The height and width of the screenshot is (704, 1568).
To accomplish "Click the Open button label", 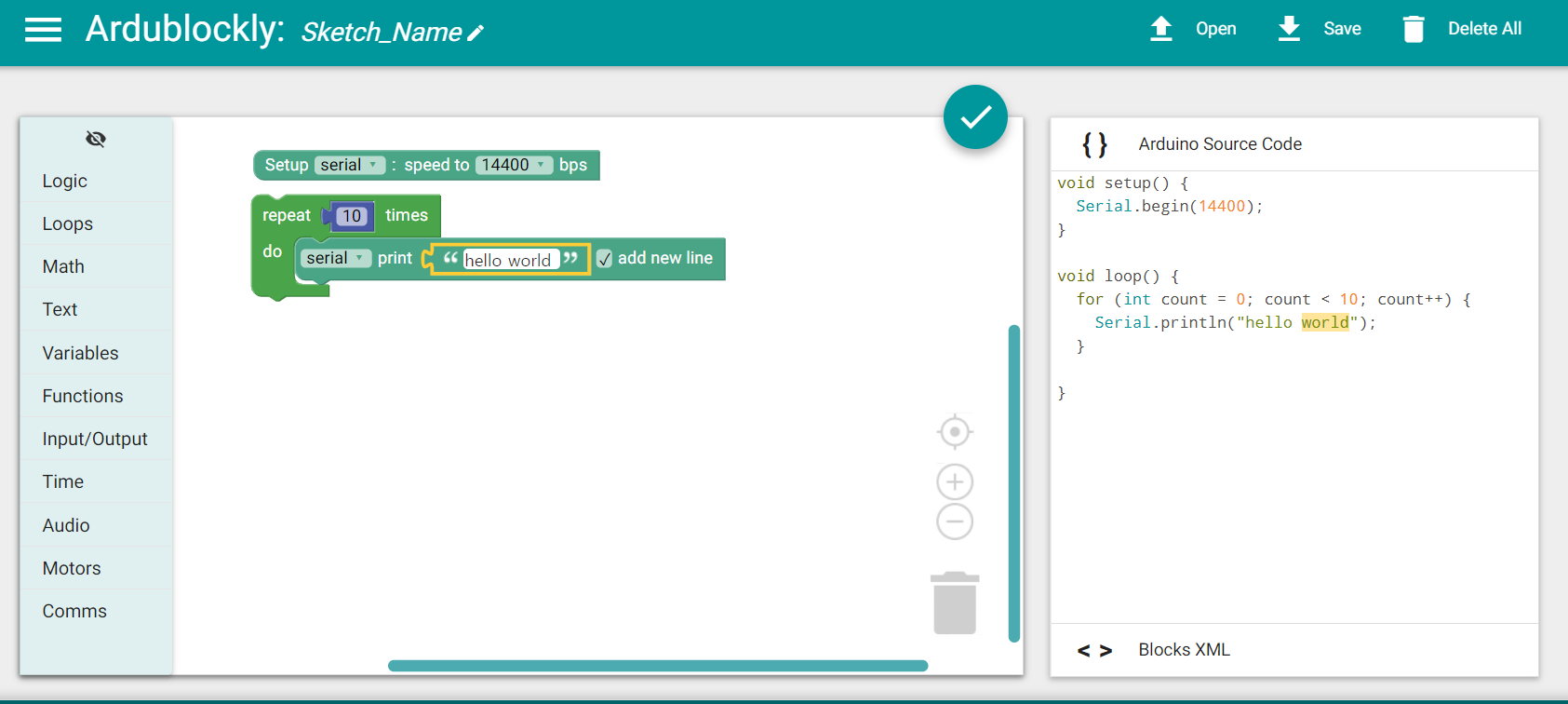I will pos(1215,29).
